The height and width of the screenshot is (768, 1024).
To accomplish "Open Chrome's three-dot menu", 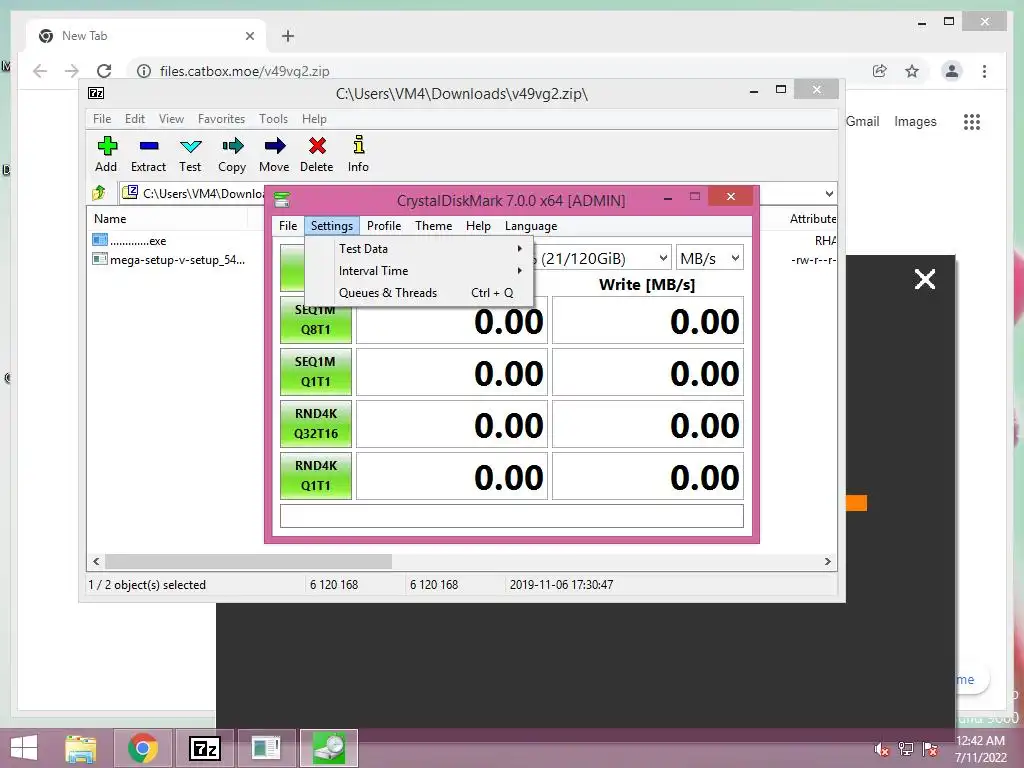I will pyautogui.click(x=984, y=71).
